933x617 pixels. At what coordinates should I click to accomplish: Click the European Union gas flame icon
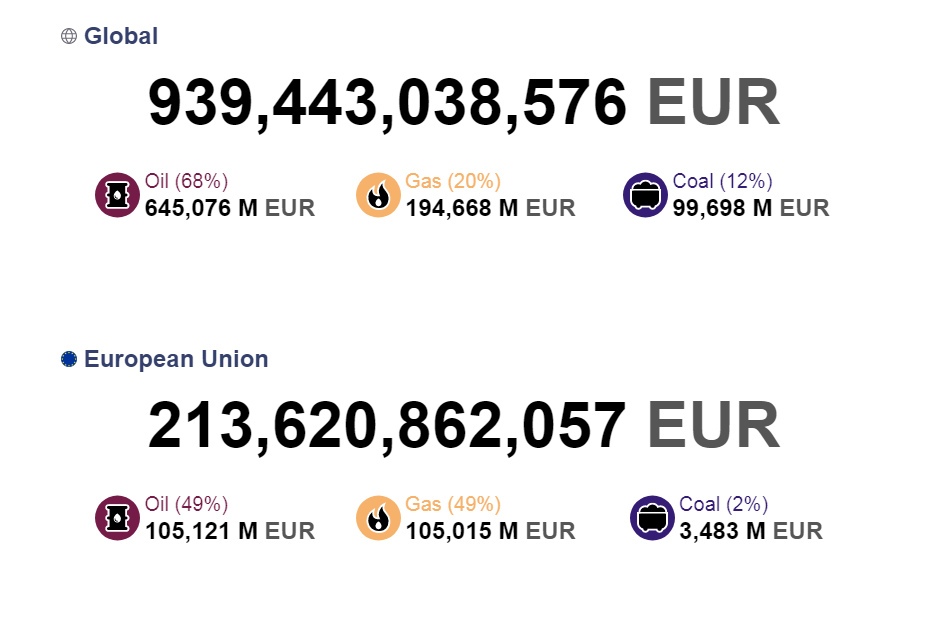378,518
